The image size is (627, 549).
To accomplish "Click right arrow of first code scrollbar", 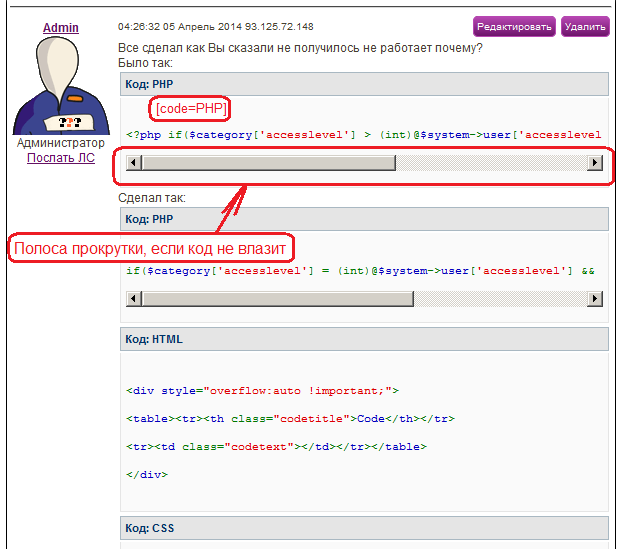I will pos(595,163).
